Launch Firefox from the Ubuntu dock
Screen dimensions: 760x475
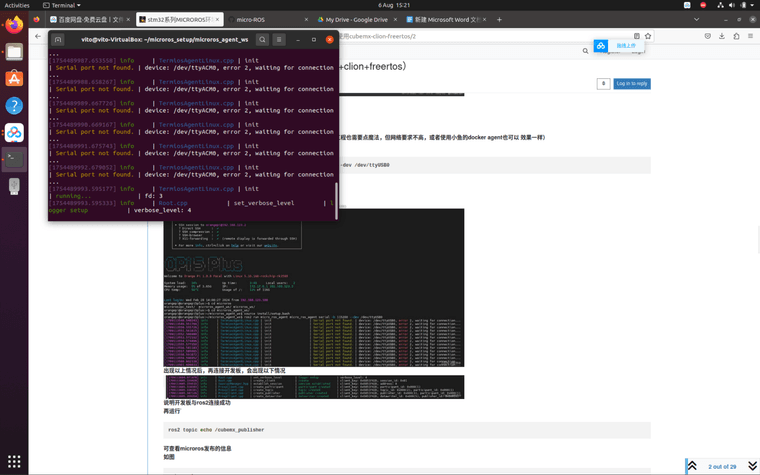pyautogui.click(x=14, y=25)
